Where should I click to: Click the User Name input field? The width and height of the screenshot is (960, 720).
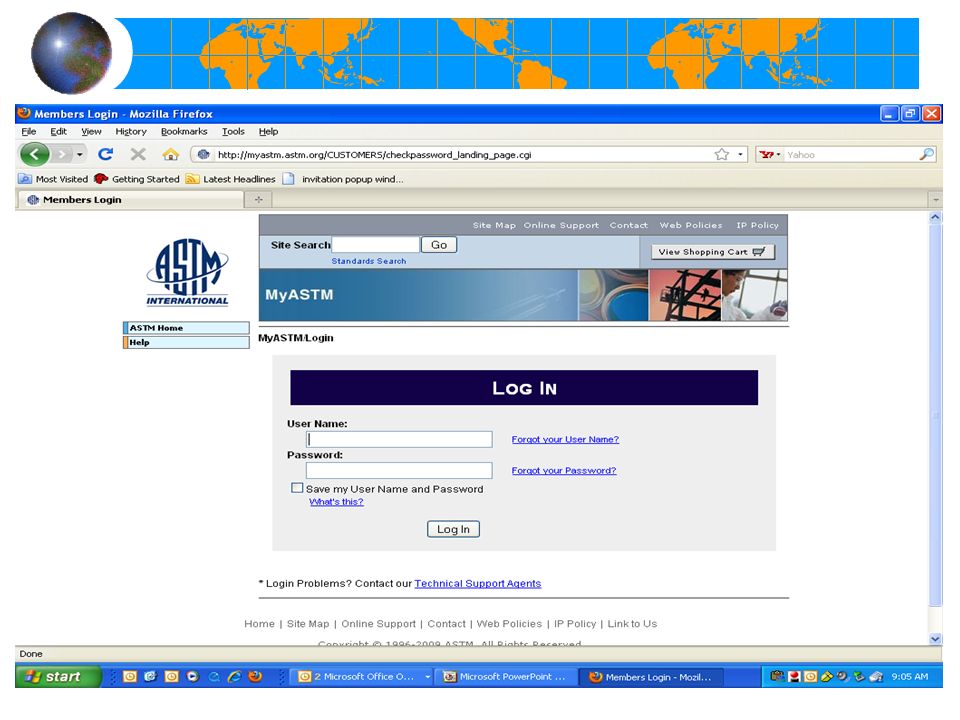(x=399, y=439)
